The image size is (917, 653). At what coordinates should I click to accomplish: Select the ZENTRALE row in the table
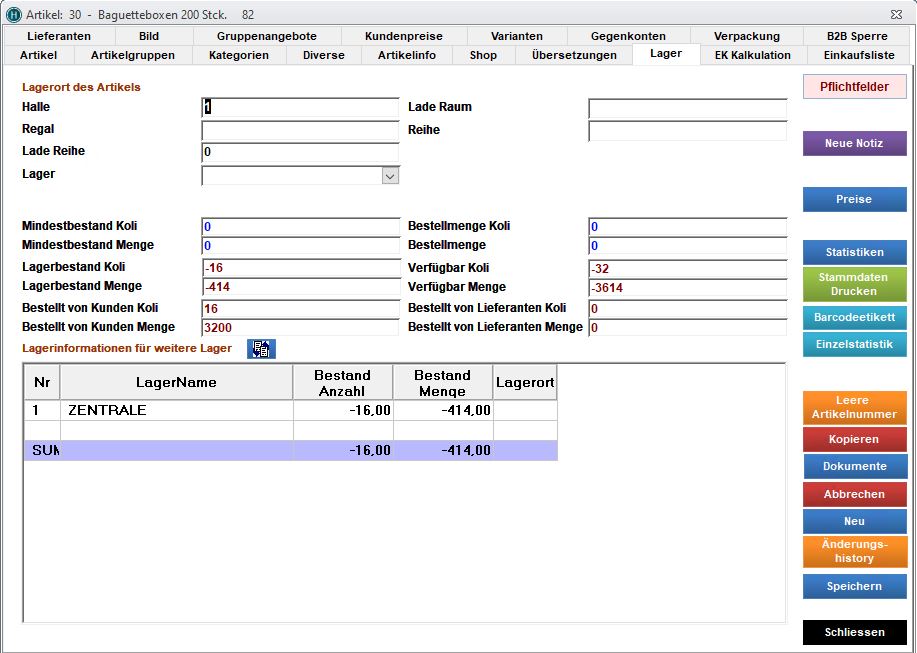point(175,410)
